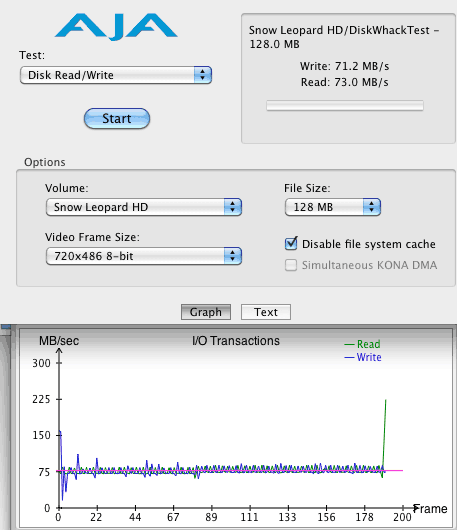Uncheck Disable file system cache
Viewport: 457px width, 530px height.
point(291,244)
